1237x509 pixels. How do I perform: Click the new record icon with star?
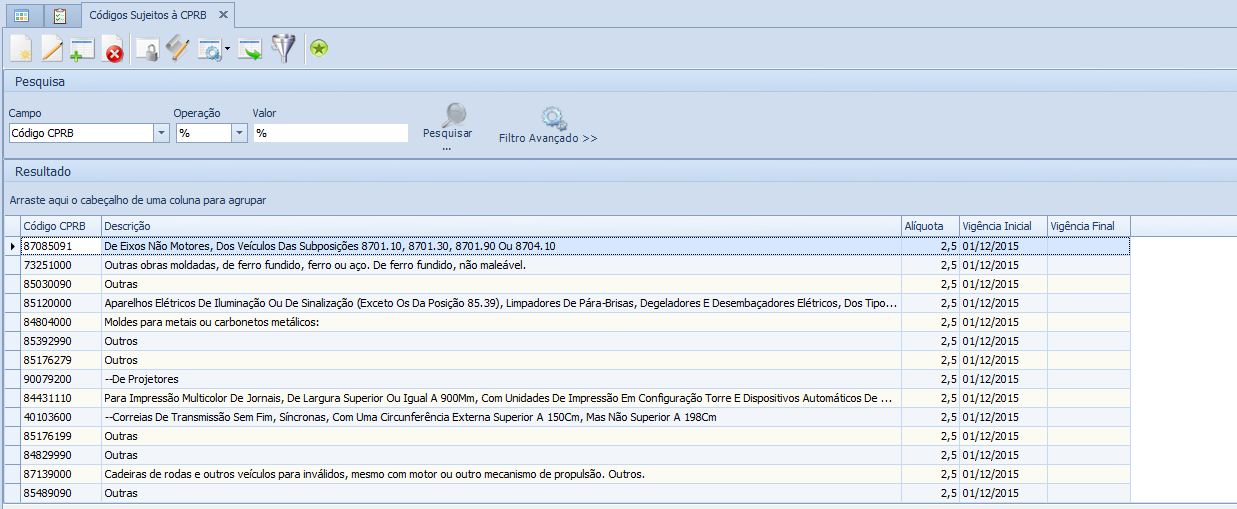pyautogui.click(x=20, y=49)
